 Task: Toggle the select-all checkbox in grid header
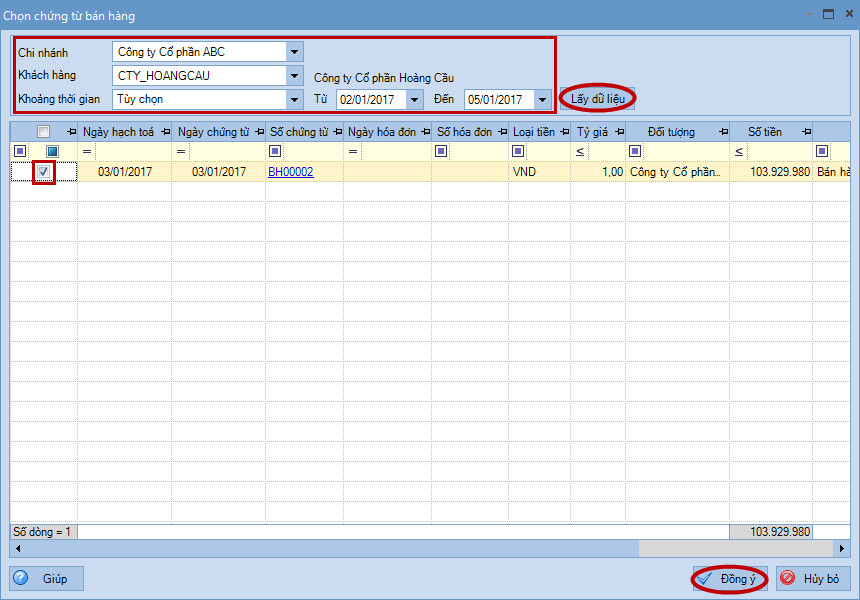(x=43, y=132)
